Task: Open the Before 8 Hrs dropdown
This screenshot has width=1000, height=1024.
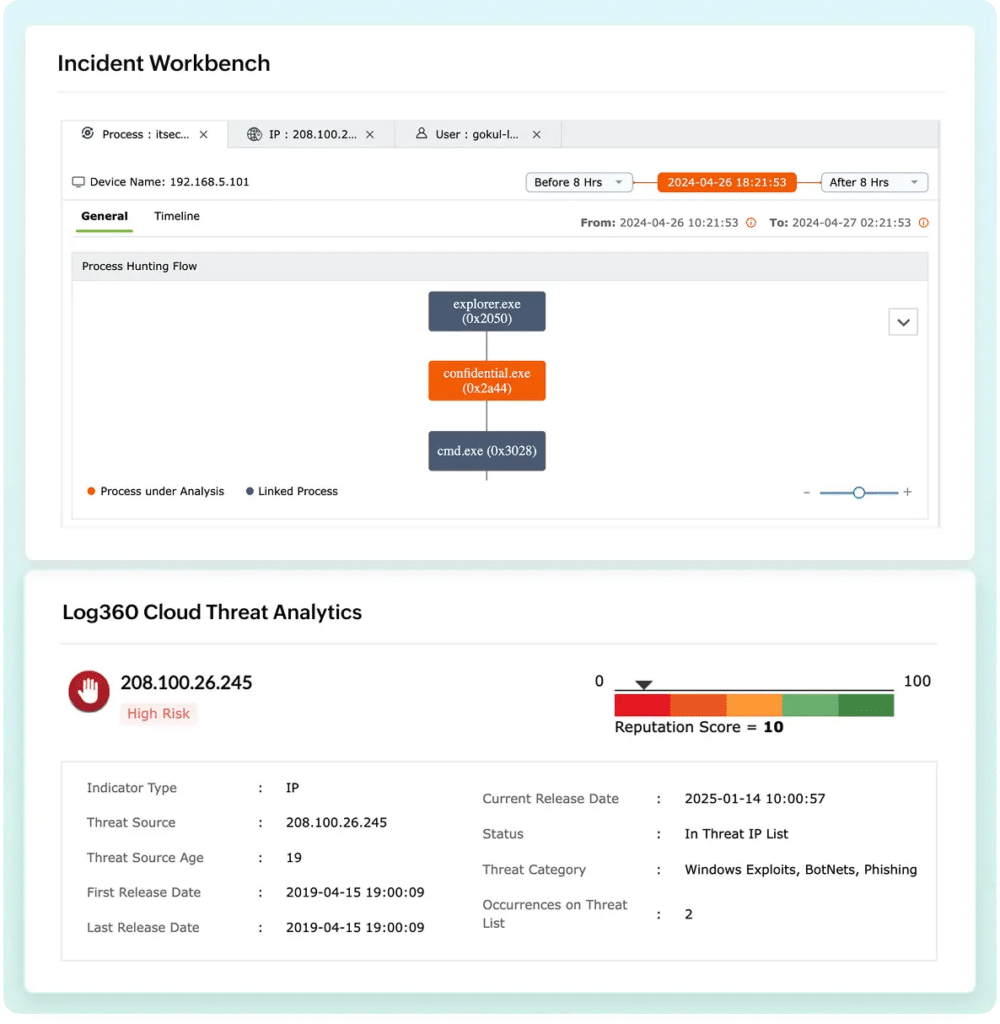Action: point(579,182)
